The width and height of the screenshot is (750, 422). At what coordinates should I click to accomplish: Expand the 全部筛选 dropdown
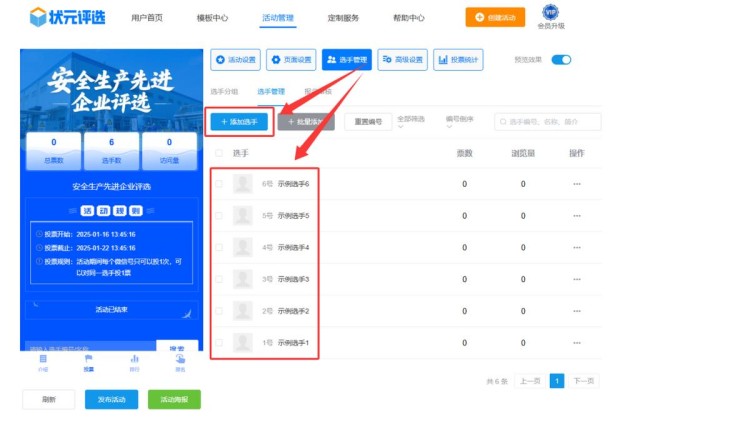tap(413, 120)
